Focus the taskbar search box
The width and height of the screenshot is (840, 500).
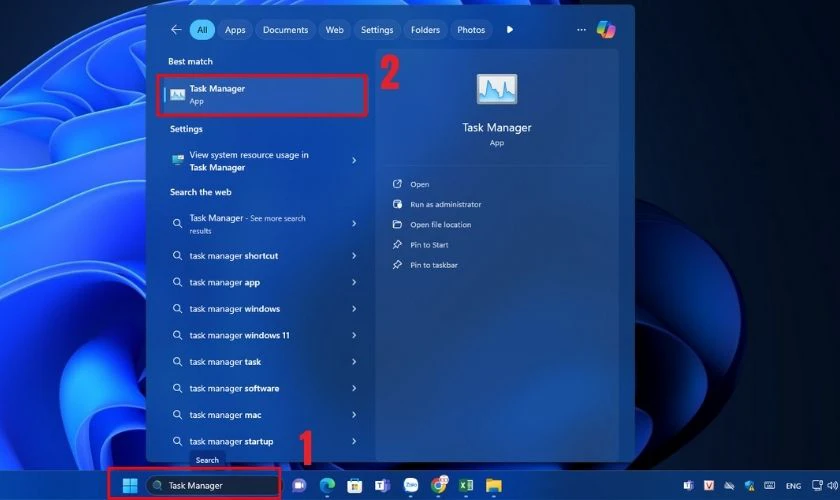coord(212,486)
